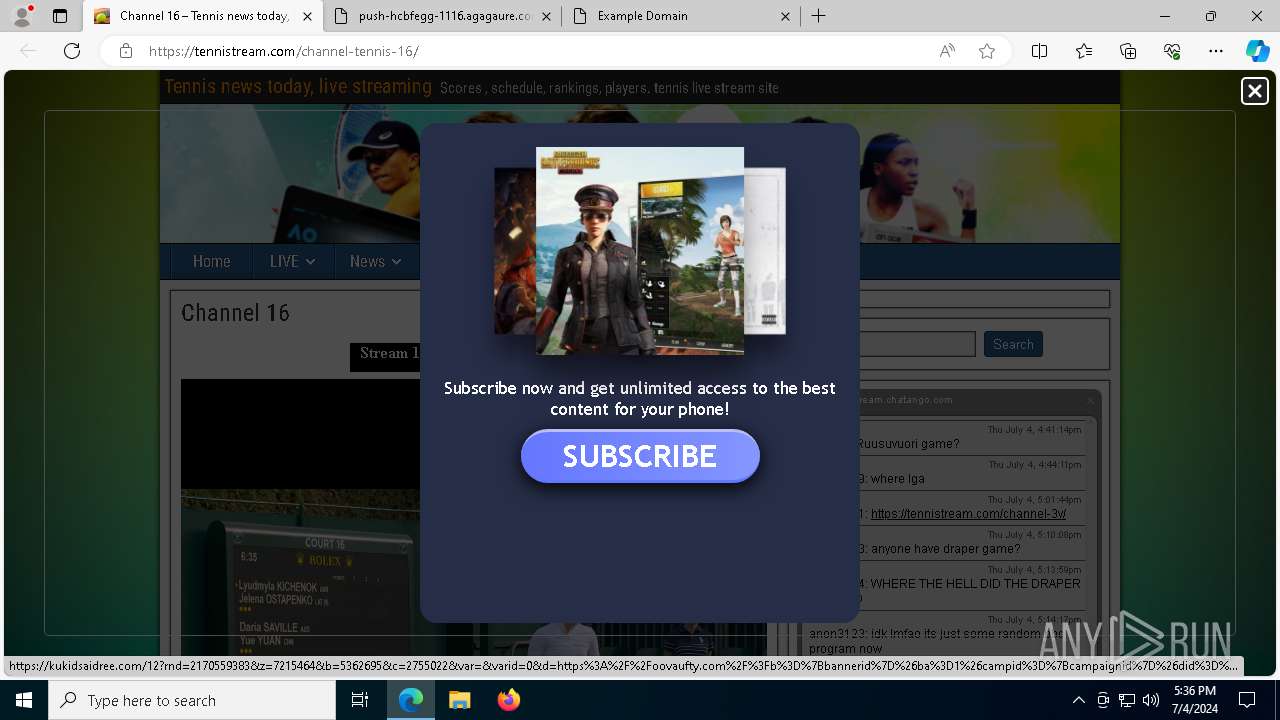Image resolution: width=1280 pixels, height=720 pixels.
Task: Close the push-hcbfegg-1116 tab
Action: 546,16
